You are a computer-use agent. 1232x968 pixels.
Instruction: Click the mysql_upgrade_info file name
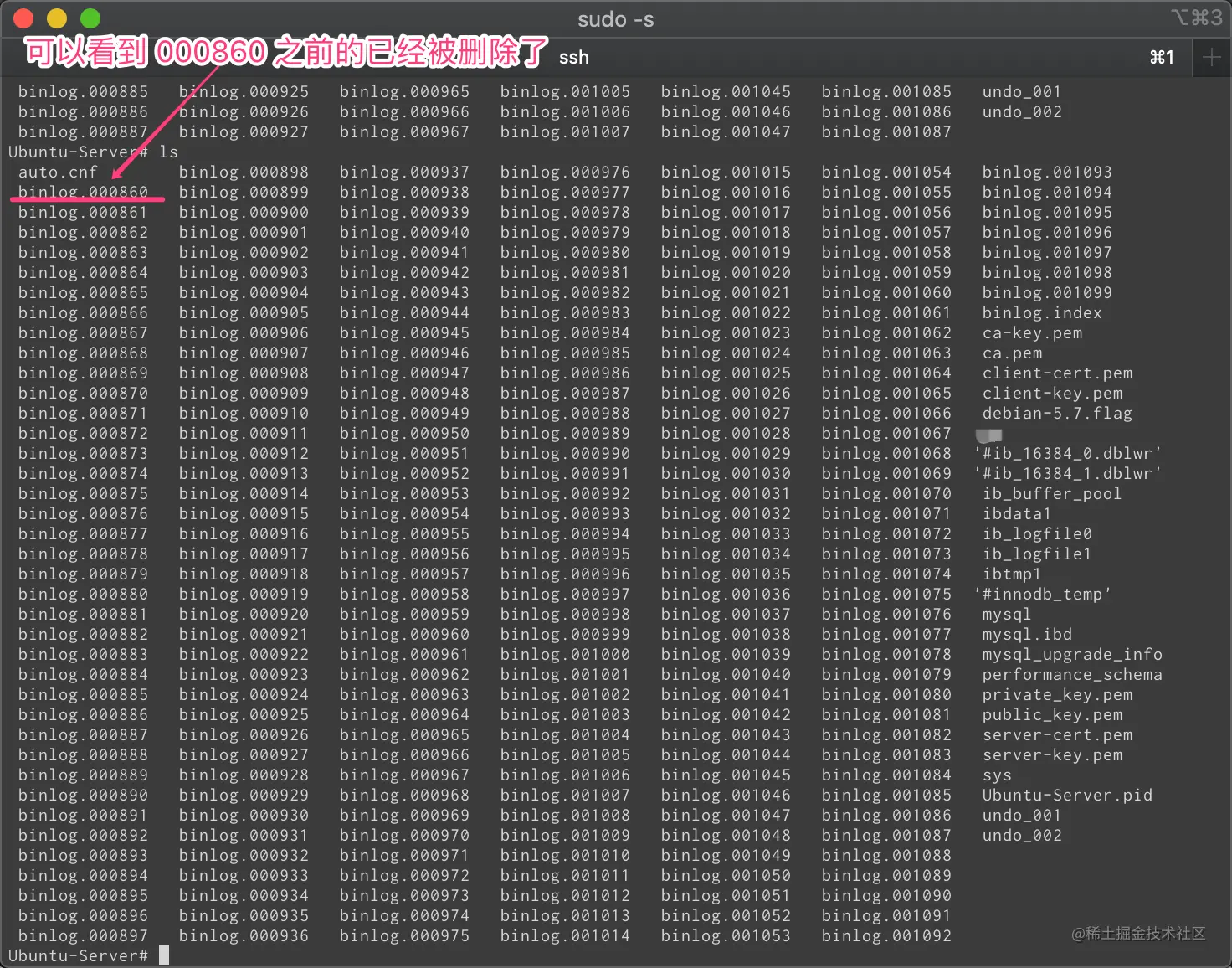[x=1072, y=654]
